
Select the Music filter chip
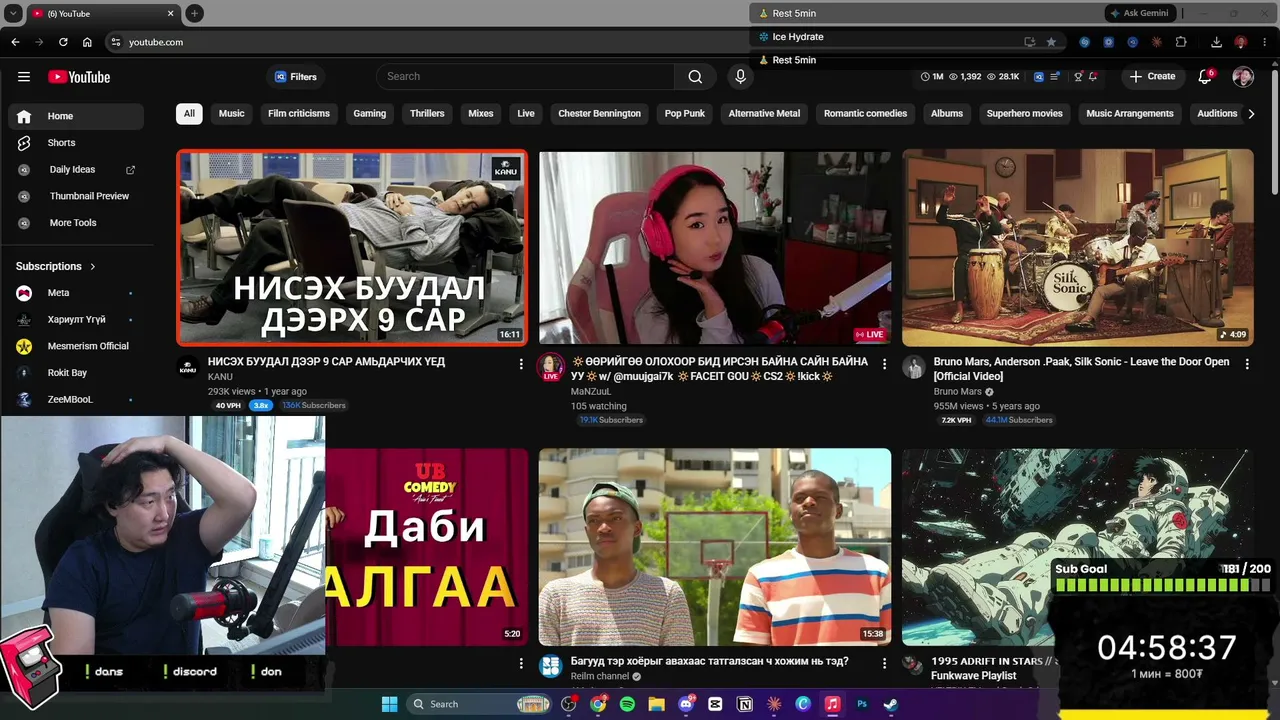(232, 114)
